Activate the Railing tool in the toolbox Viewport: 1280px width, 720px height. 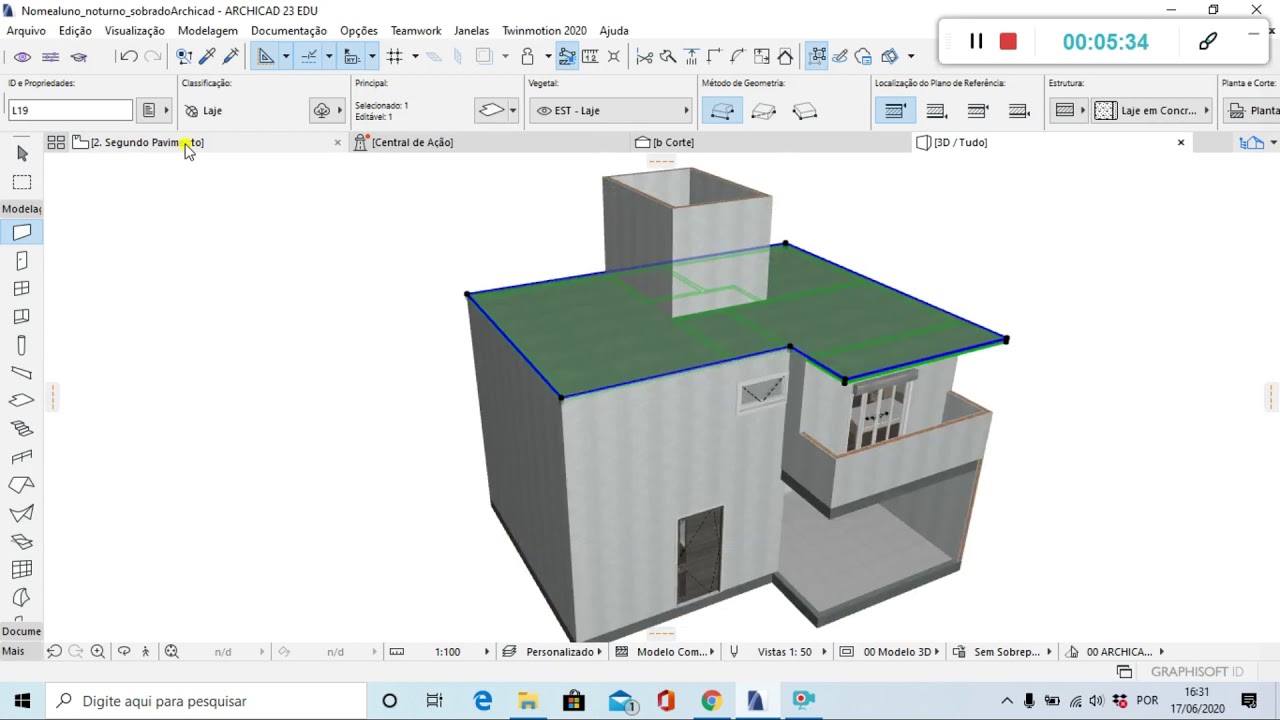(x=22, y=457)
